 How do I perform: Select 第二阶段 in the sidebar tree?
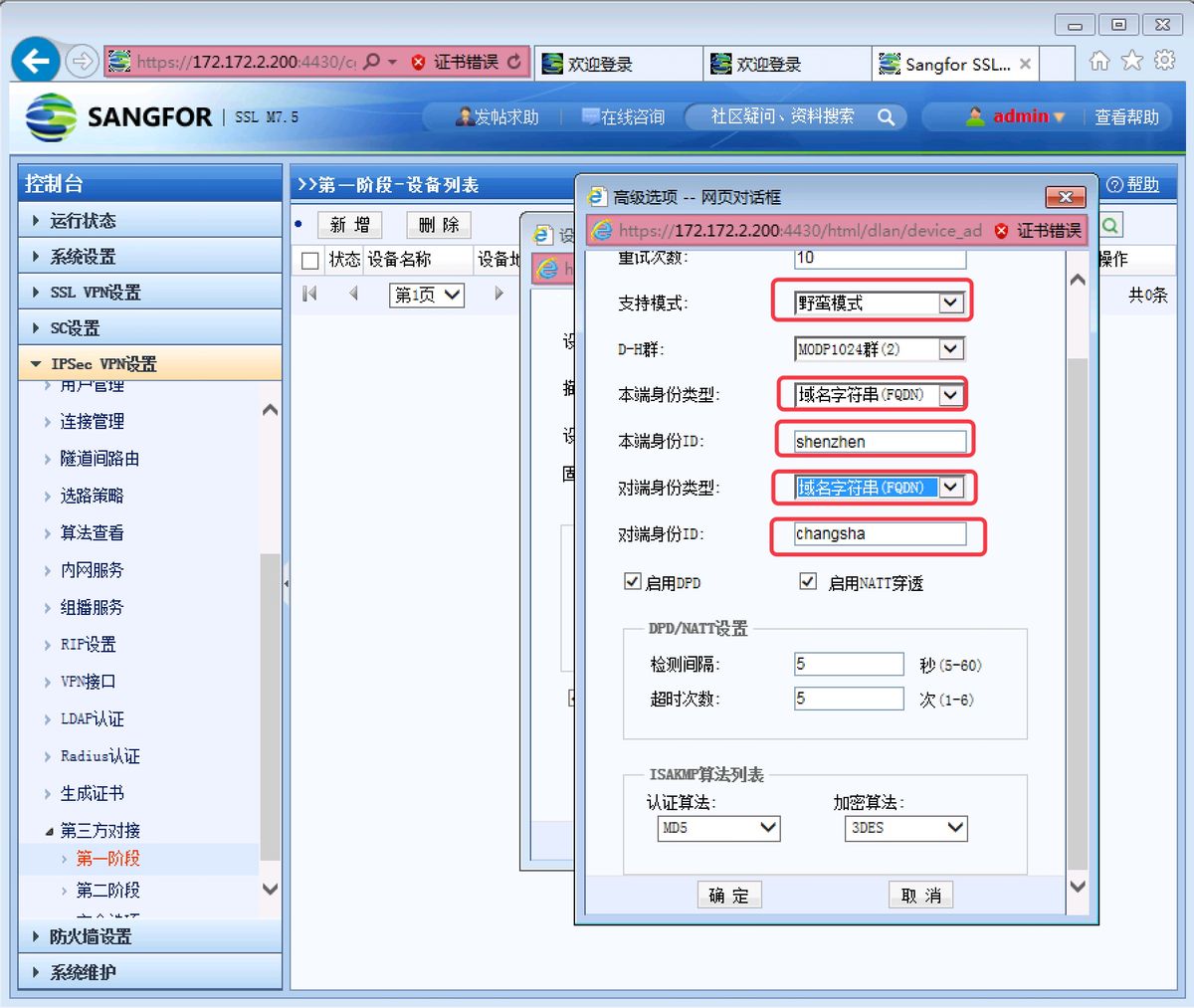pyautogui.click(x=108, y=891)
